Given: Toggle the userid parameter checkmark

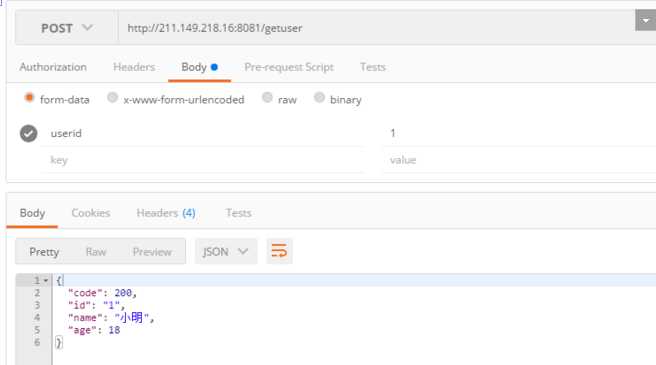Looking at the screenshot, I should [28, 134].
